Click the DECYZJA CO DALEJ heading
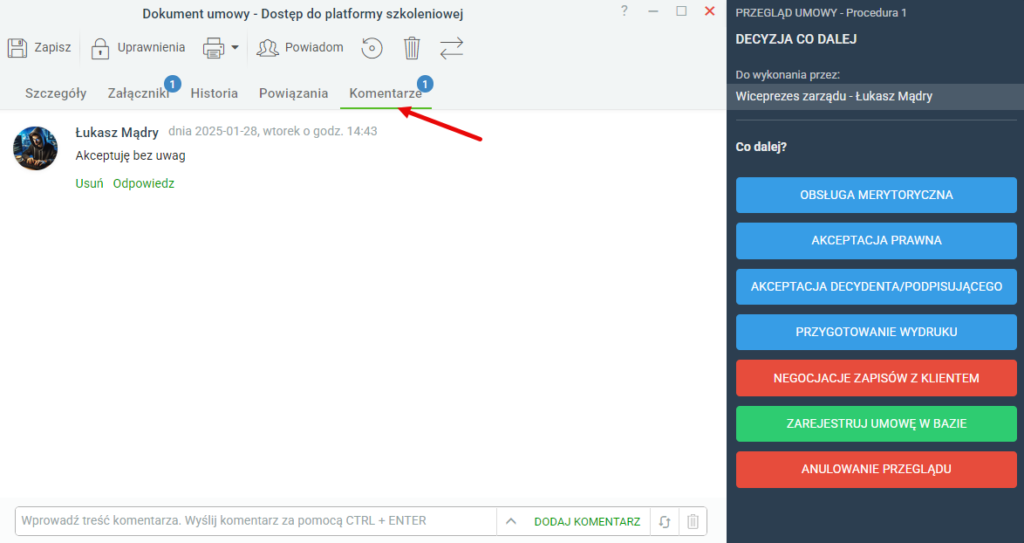Screen dimensions: 1024x543 click(x=795, y=39)
